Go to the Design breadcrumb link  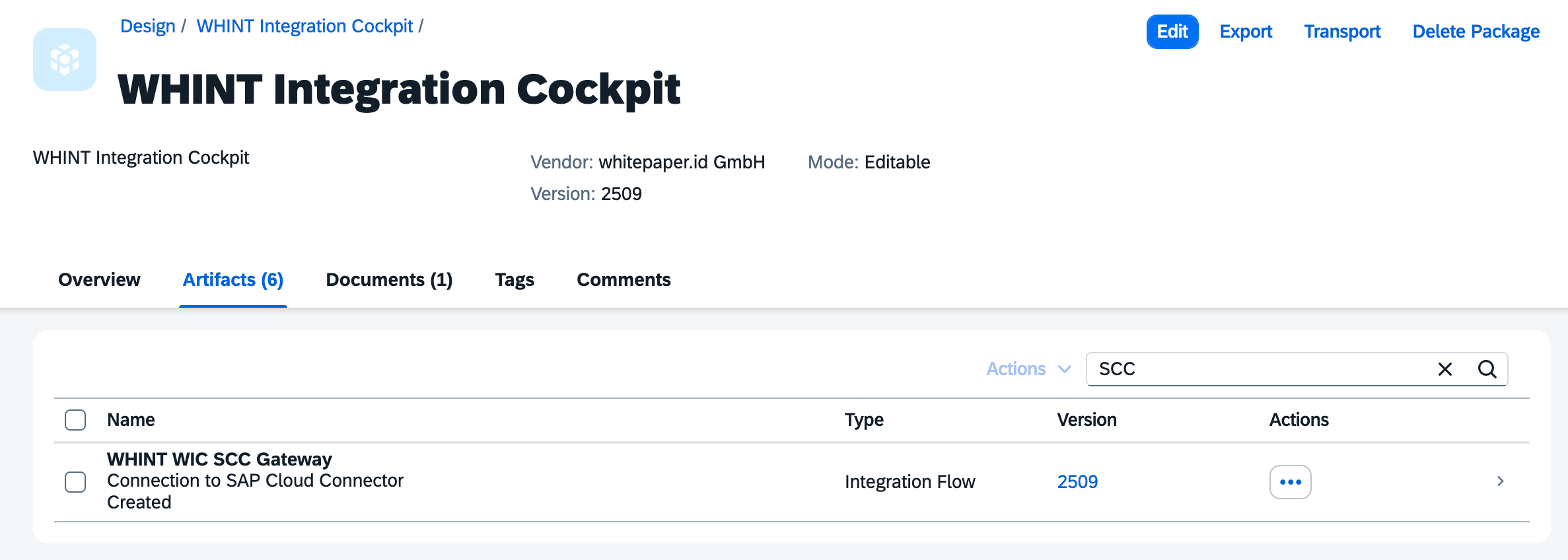pyautogui.click(x=147, y=26)
